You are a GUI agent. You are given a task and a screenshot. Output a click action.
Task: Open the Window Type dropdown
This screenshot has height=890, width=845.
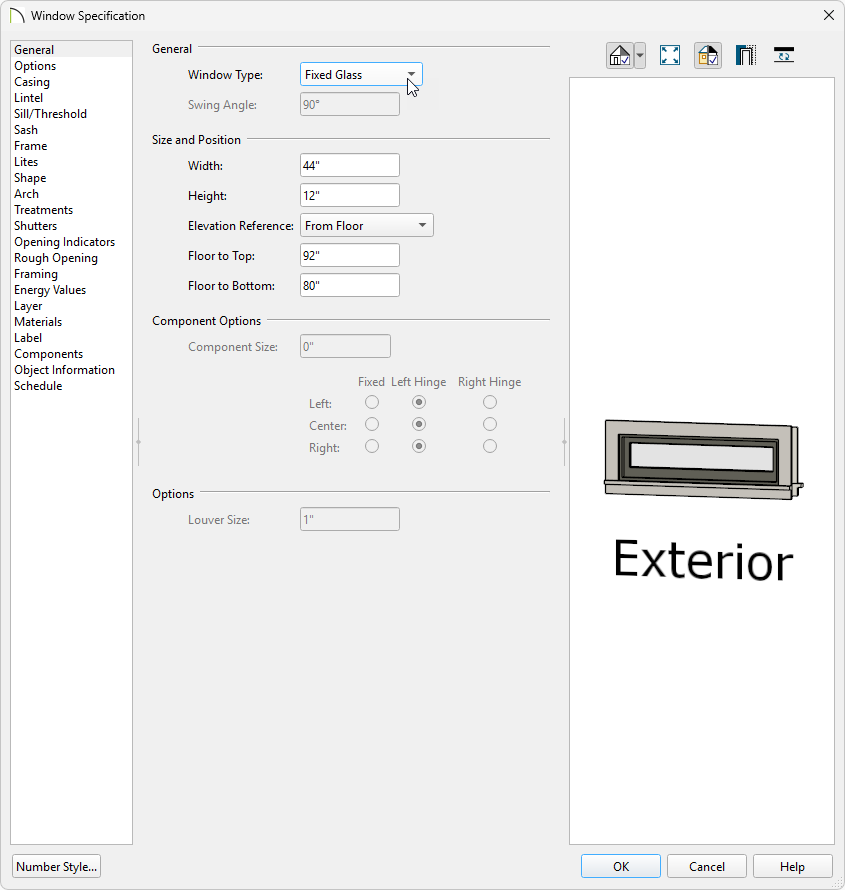tap(361, 74)
